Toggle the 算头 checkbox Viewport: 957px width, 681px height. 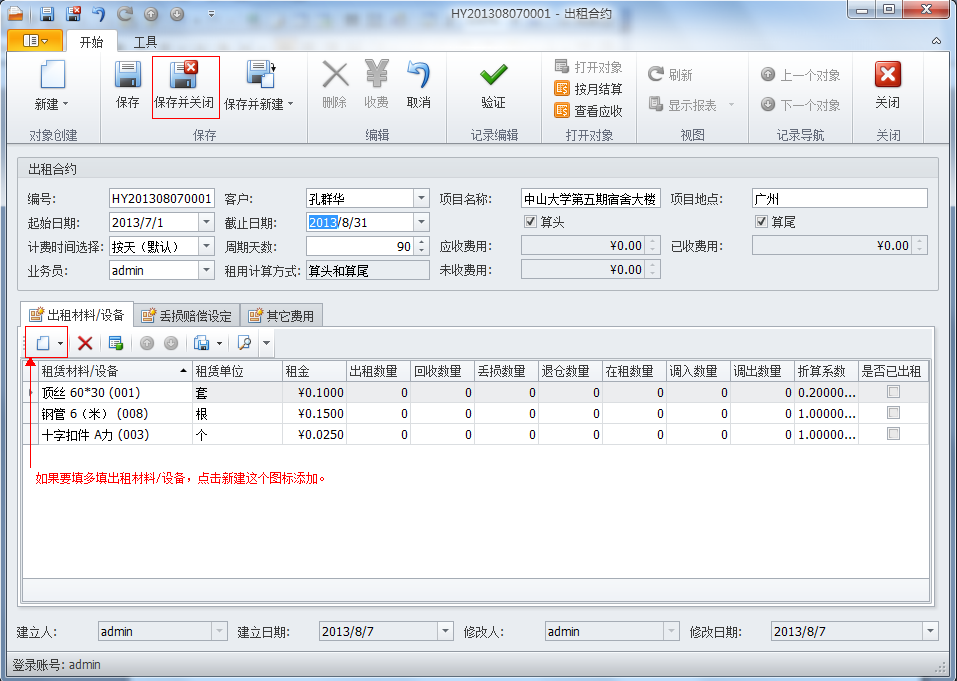click(x=530, y=222)
